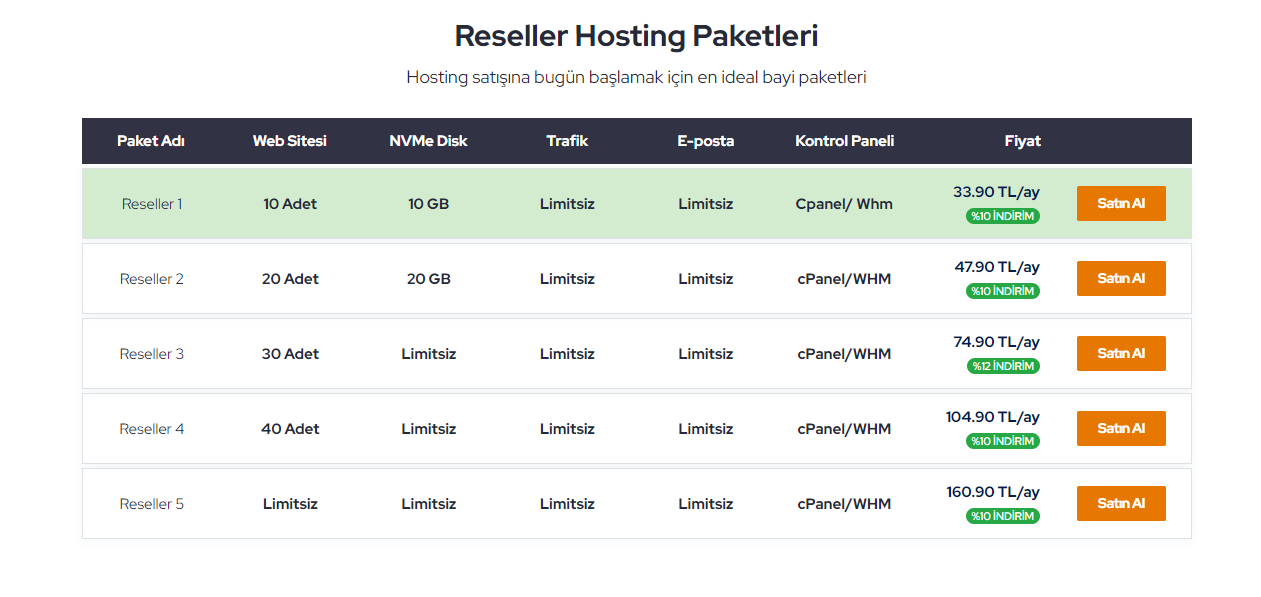Click the Reseller 5 package name
This screenshot has width=1261, height=597.
coord(152,504)
